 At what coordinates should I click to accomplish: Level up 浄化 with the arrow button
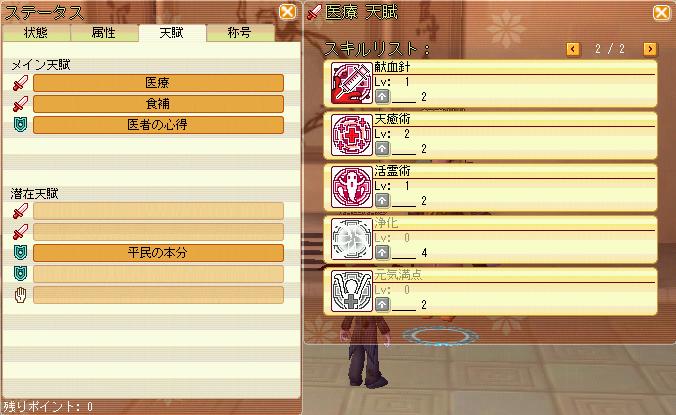click(x=382, y=253)
